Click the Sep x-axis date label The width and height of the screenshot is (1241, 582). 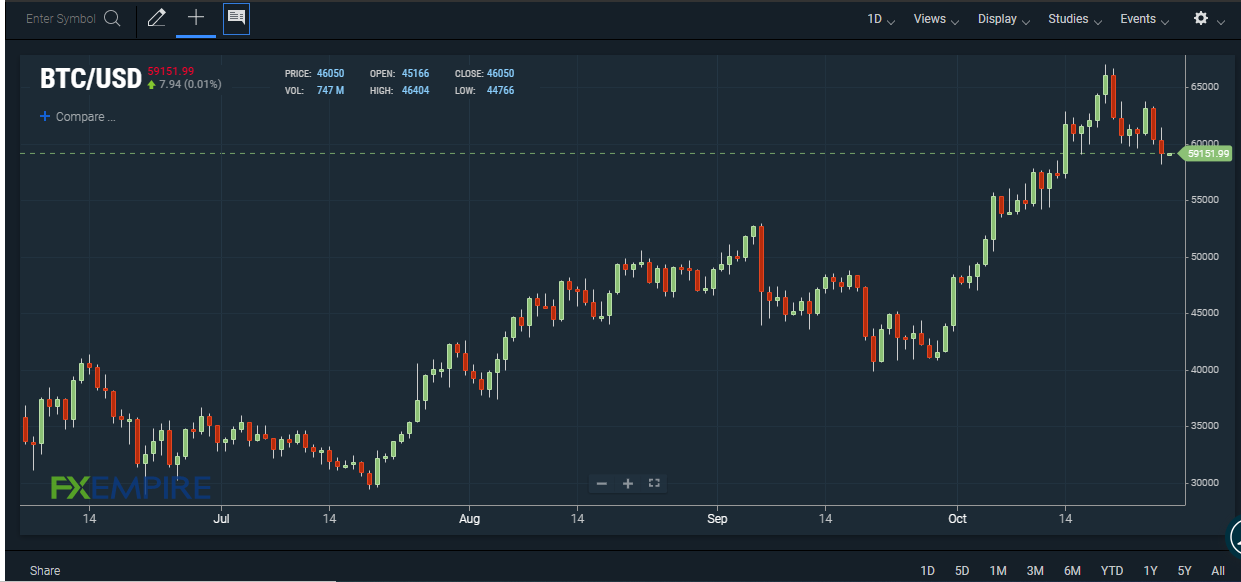click(x=717, y=519)
